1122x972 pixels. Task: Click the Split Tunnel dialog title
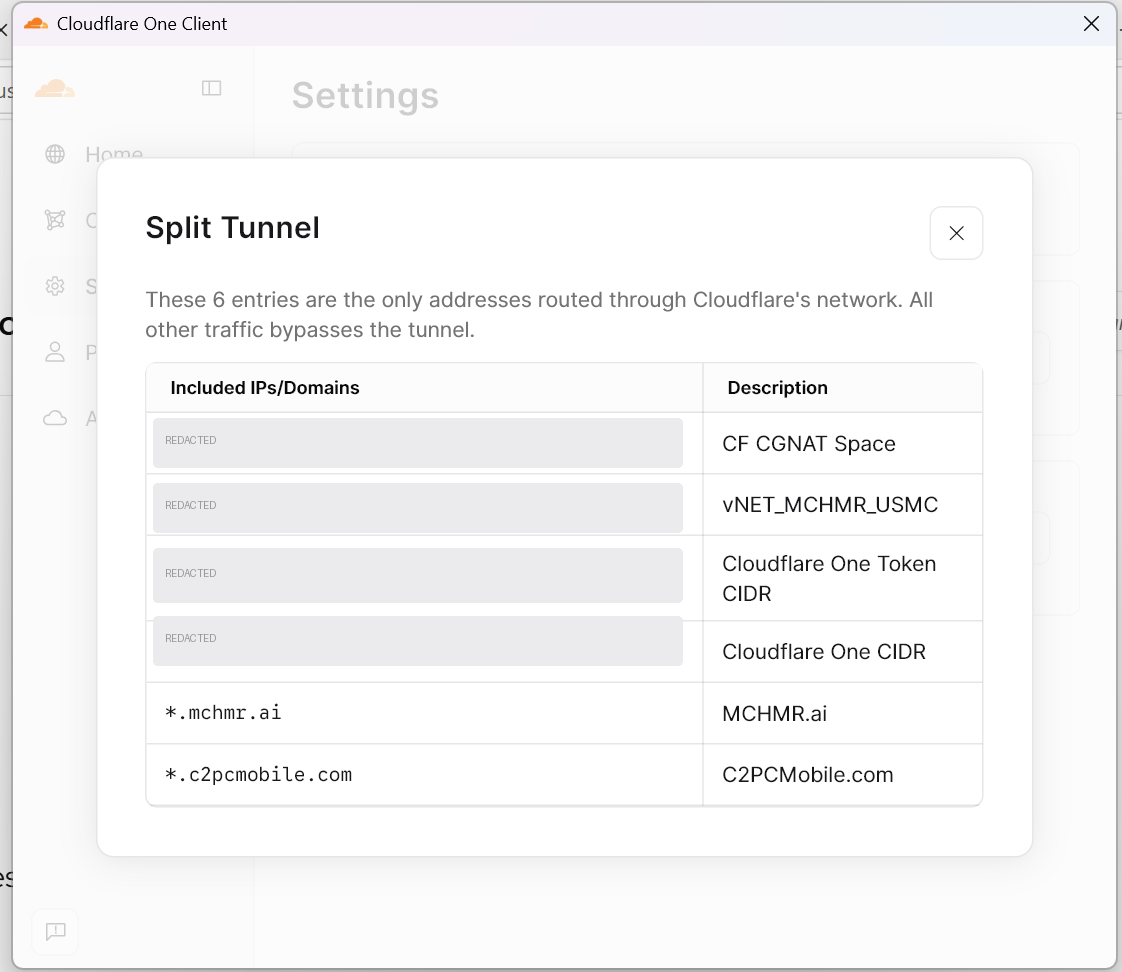[233, 228]
